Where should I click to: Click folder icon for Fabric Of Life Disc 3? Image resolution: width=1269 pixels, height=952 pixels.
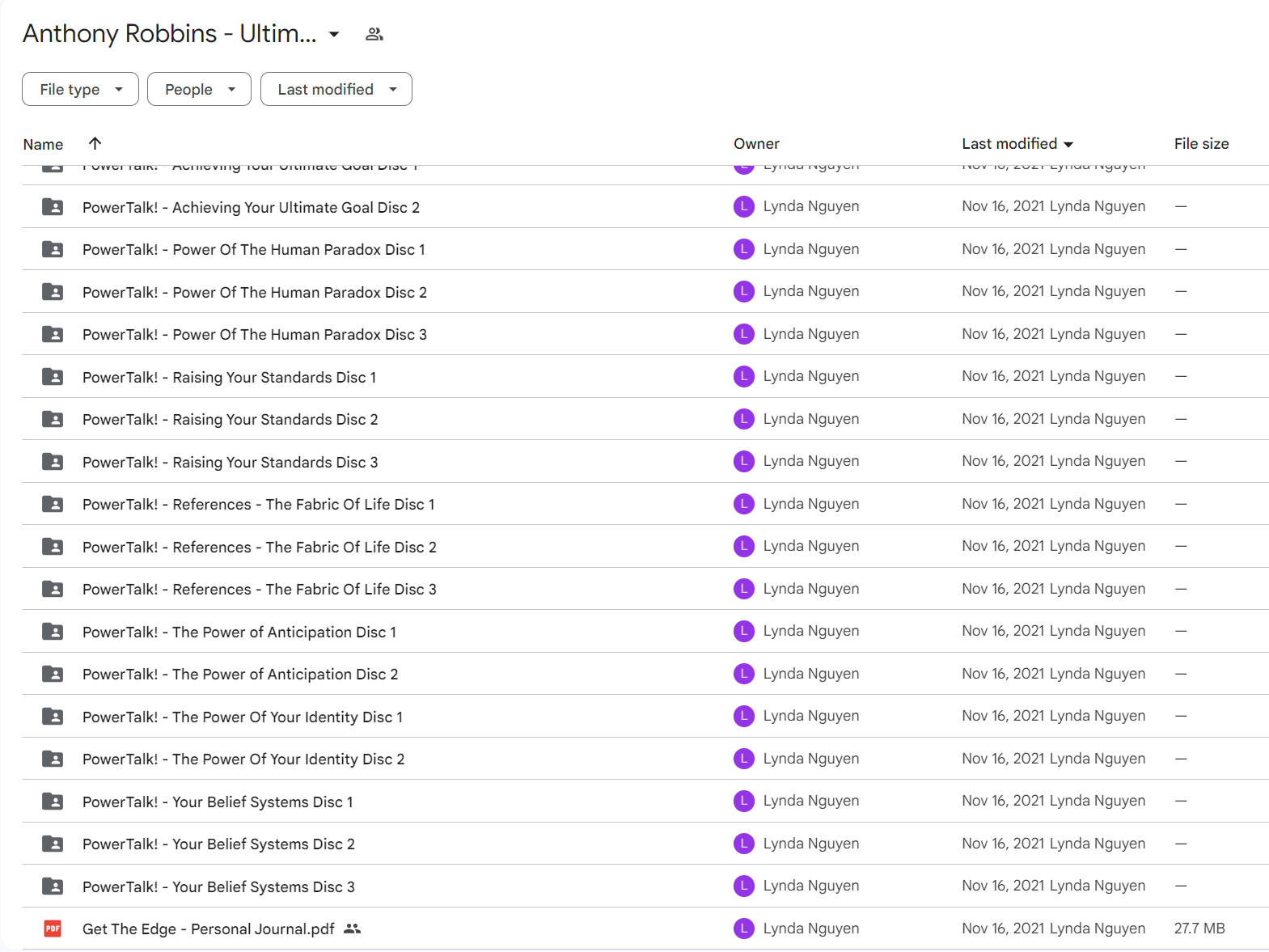click(x=53, y=589)
